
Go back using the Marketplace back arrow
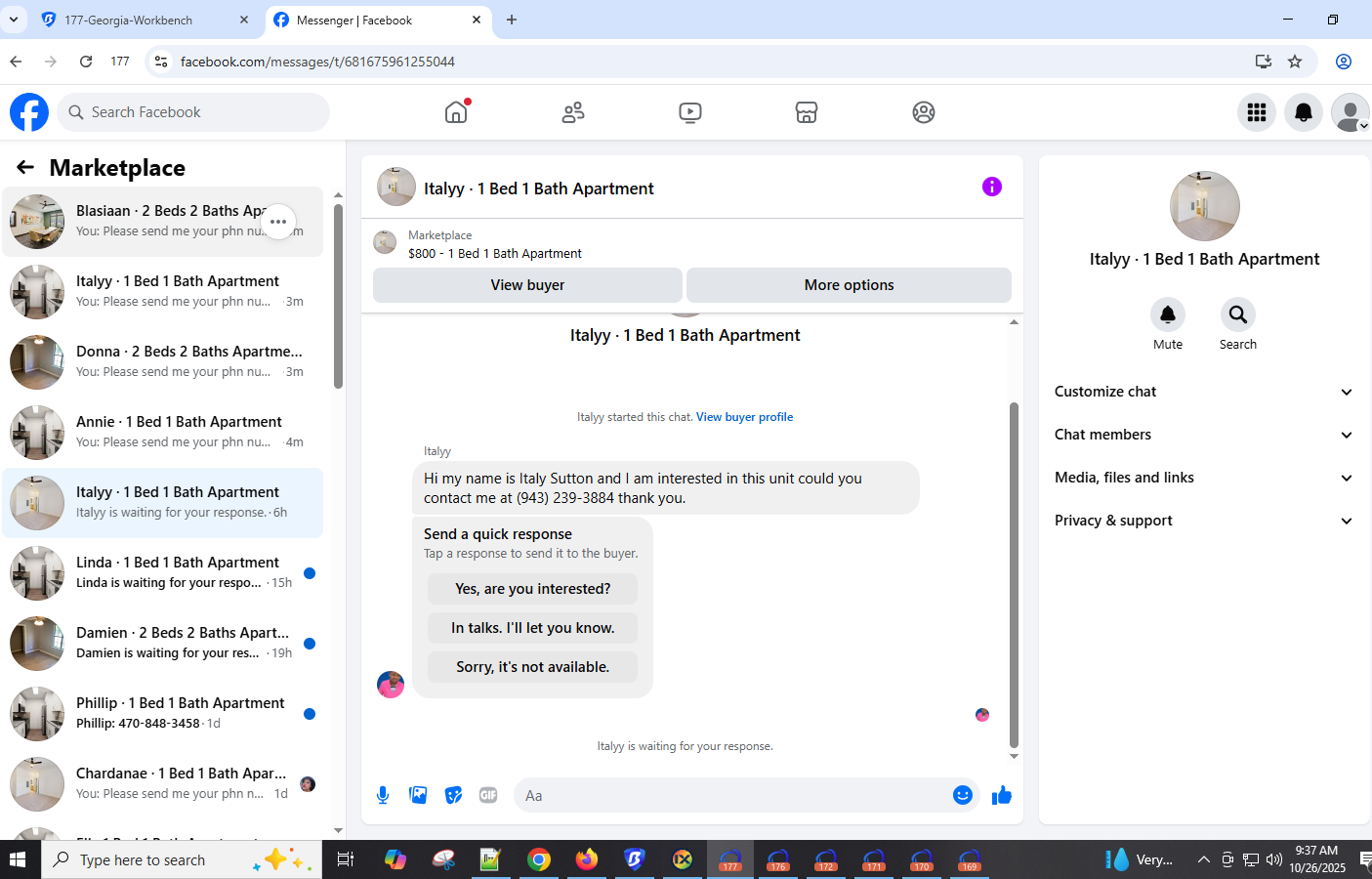(x=25, y=168)
